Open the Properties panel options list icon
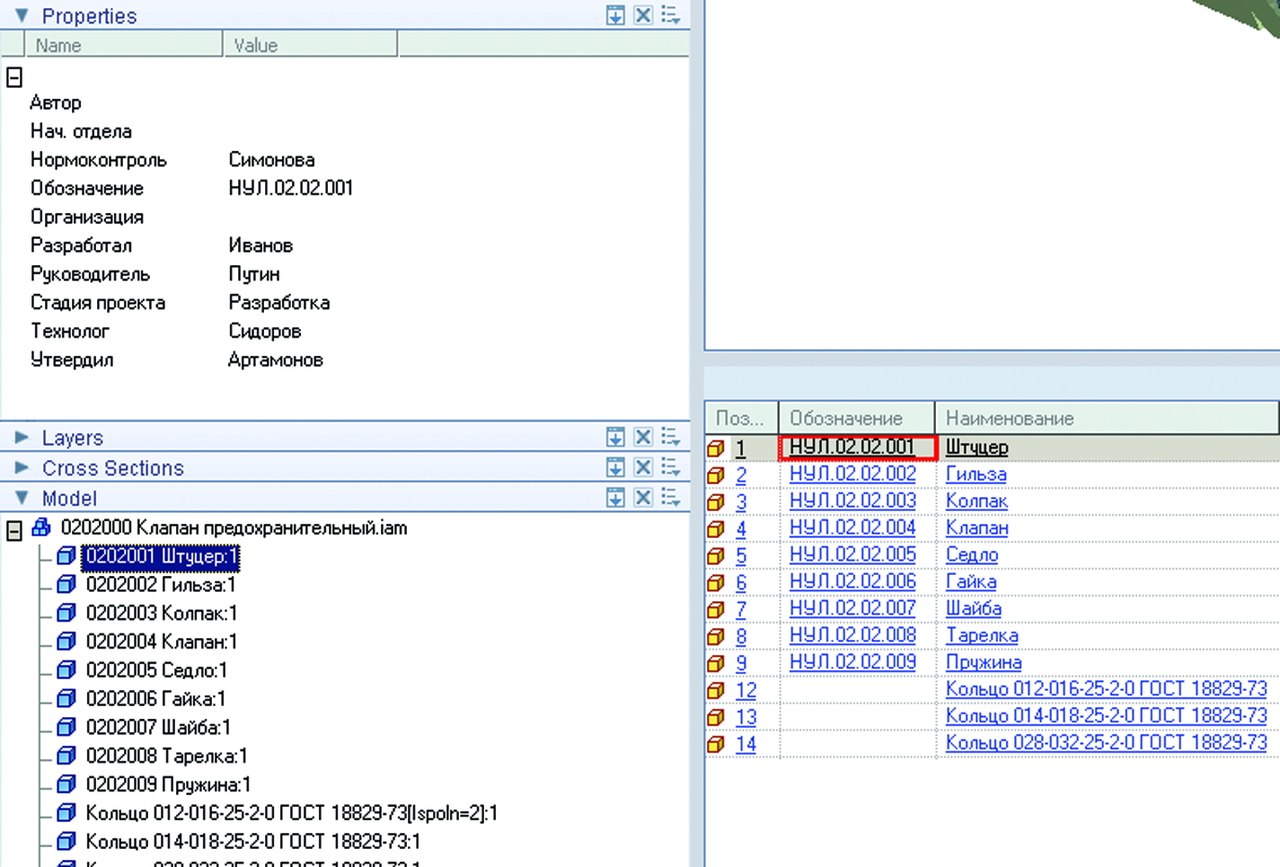This screenshot has width=1280, height=867. click(671, 16)
